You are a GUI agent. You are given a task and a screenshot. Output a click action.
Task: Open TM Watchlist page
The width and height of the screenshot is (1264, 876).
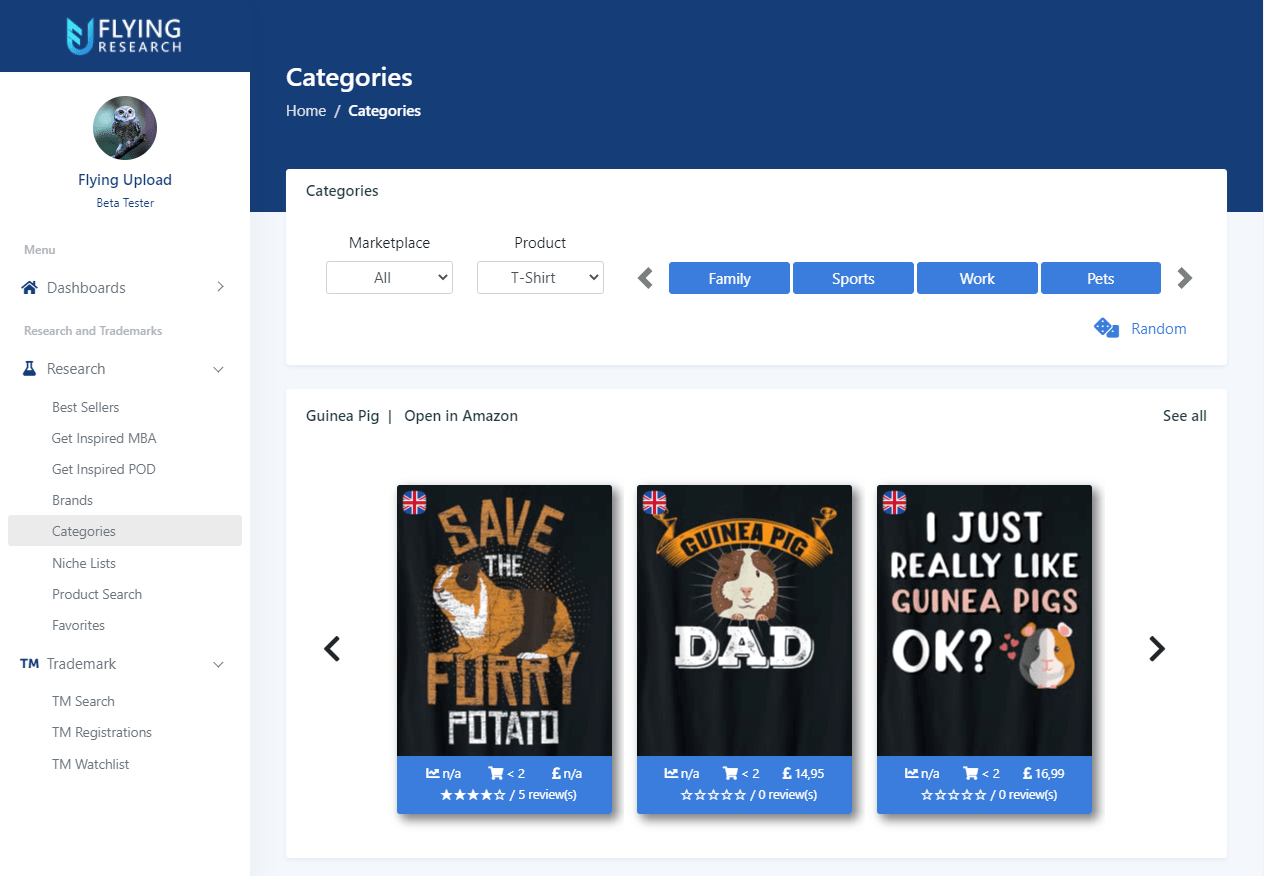(x=91, y=764)
